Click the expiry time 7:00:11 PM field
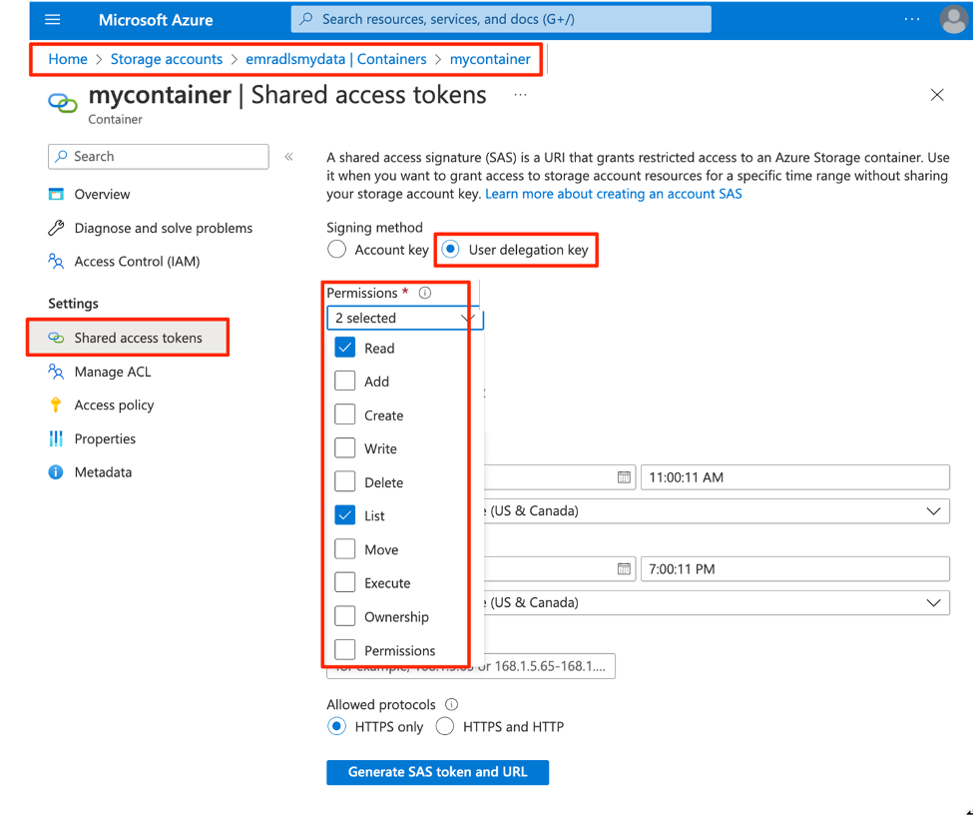This screenshot has width=977, height=818. coord(795,569)
